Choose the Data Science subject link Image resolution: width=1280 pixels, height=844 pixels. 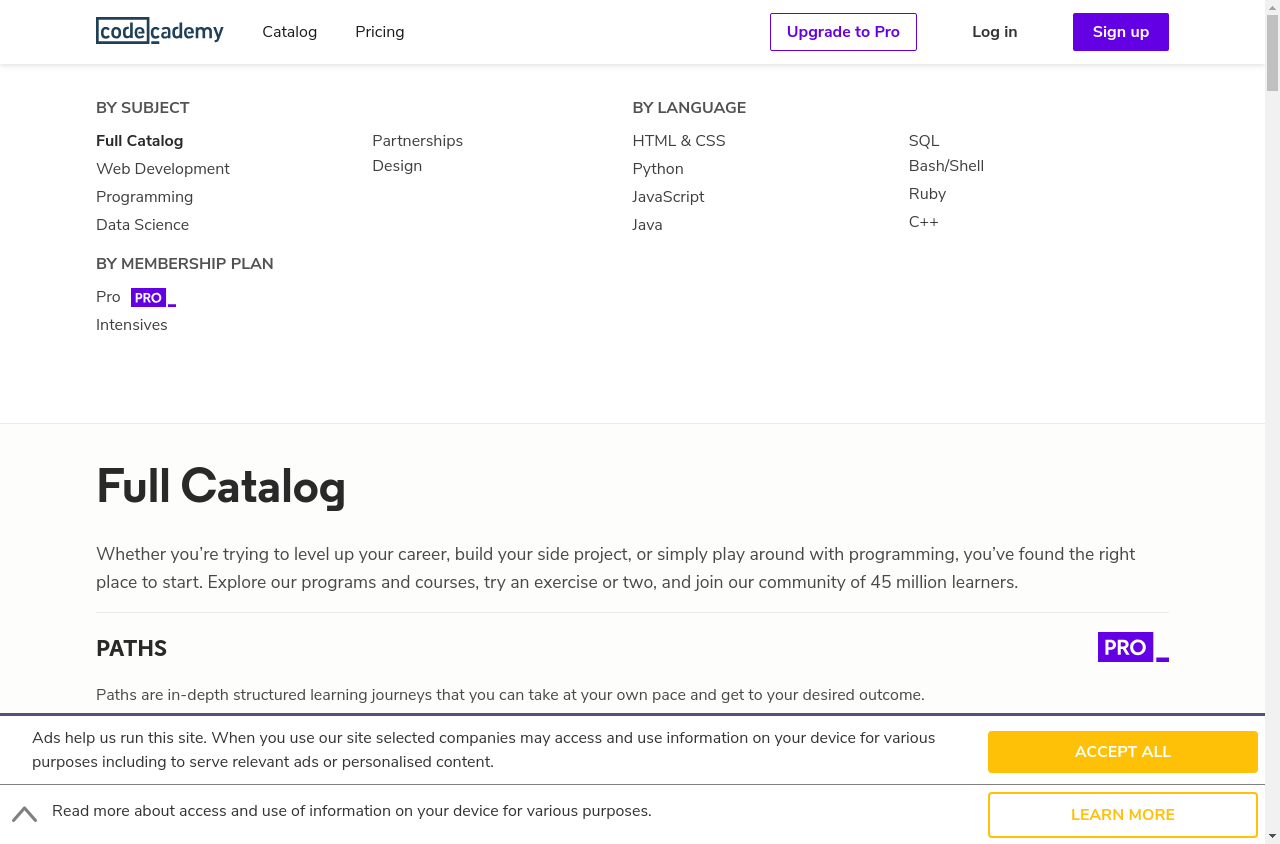[142, 225]
